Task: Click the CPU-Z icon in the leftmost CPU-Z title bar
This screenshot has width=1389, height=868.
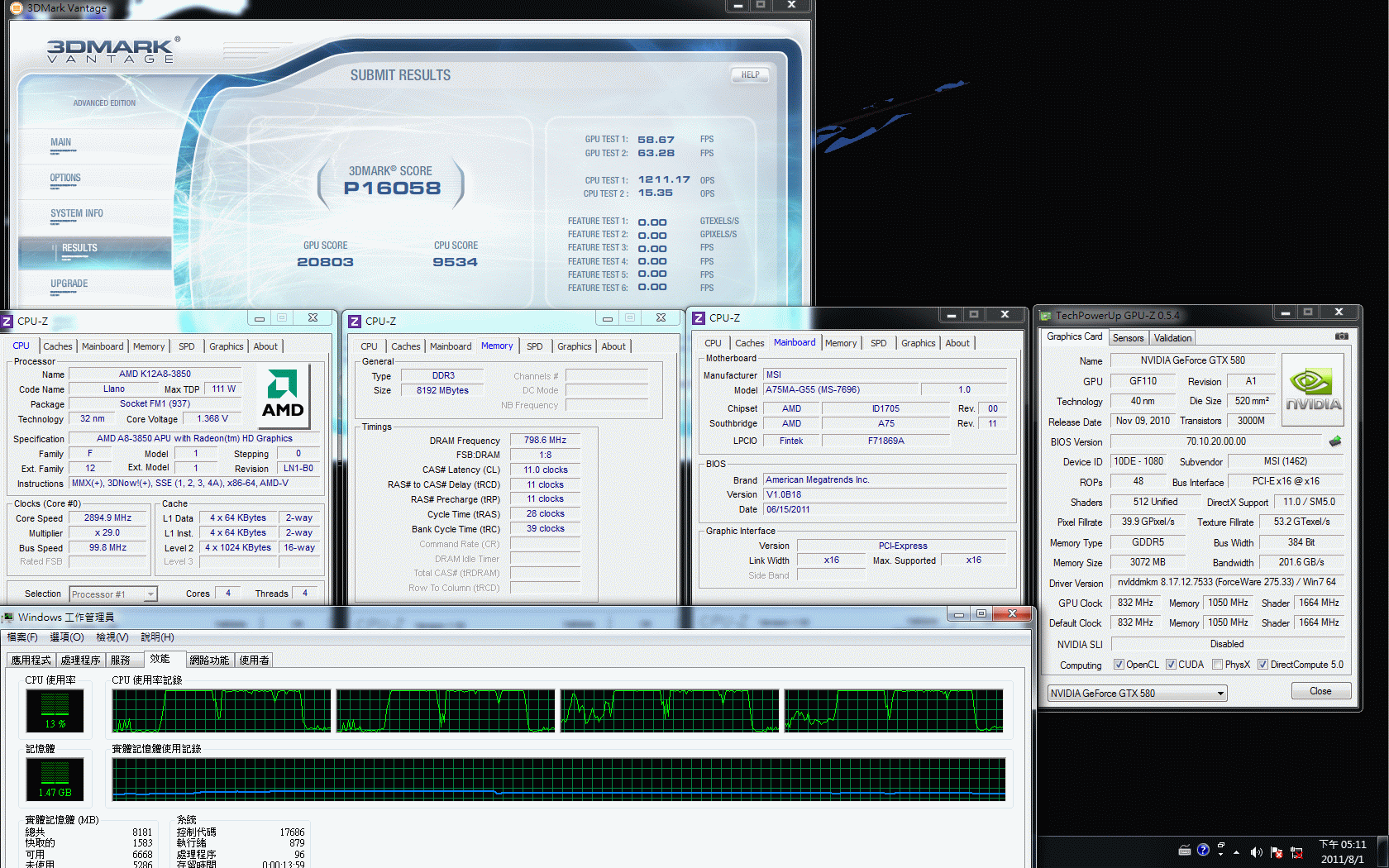Action: point(7,321)
